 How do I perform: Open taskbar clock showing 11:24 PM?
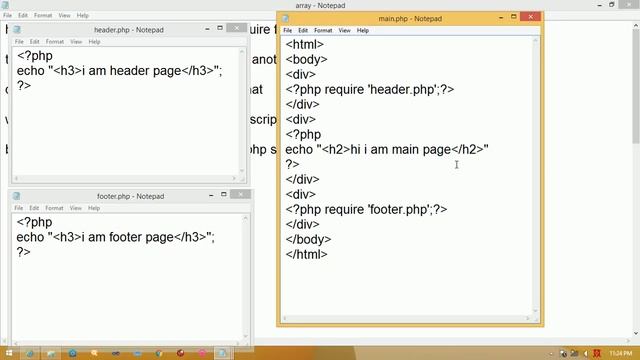click(x=621, y=353)
